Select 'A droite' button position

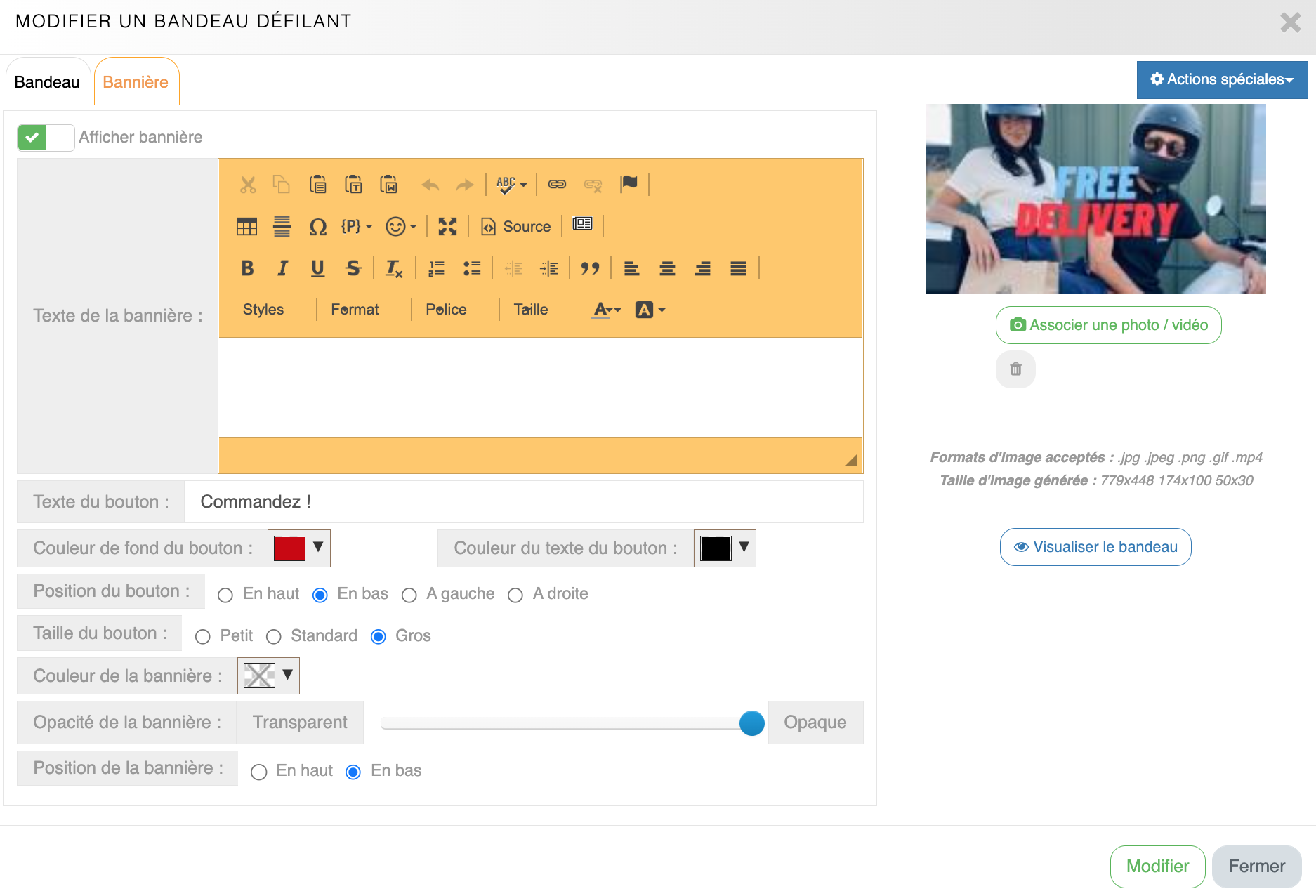tap(515, 595)
